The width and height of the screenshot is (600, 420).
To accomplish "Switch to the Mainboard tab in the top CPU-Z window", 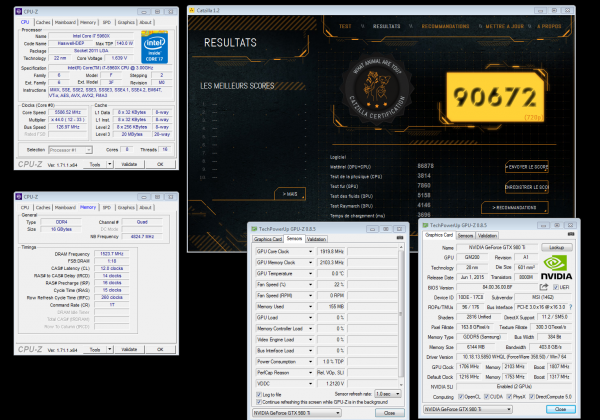I will [x=65, y=22].
